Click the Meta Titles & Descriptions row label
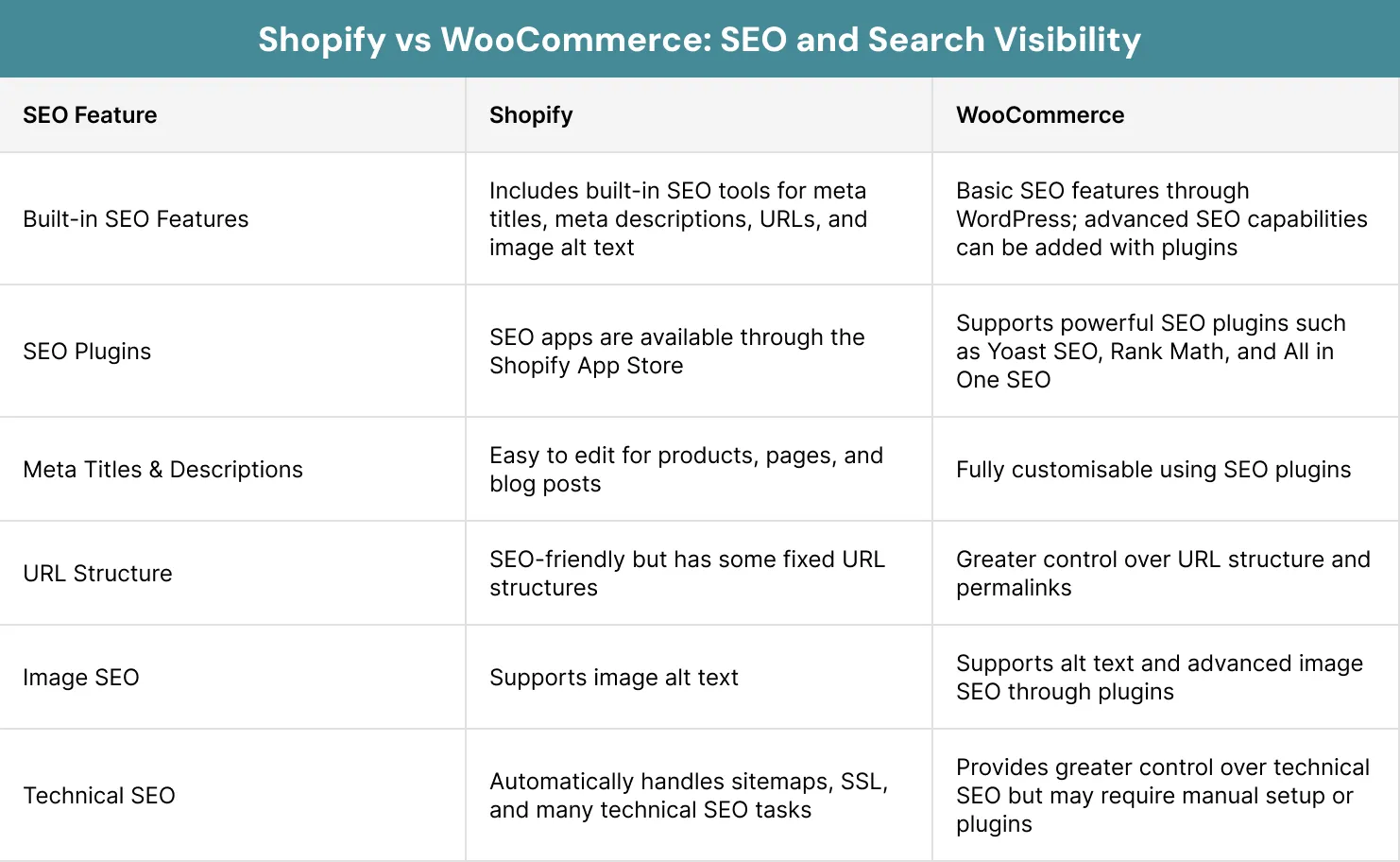The width and height of the screenshot is (1400, 862). [162, 470]
